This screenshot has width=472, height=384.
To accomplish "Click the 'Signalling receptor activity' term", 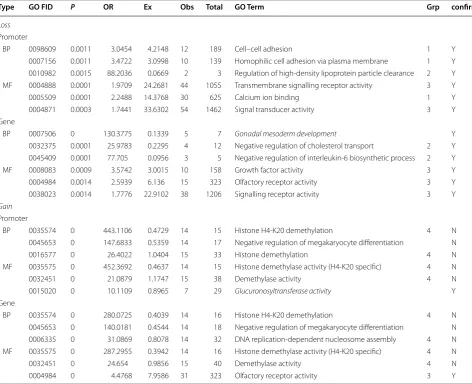I will 277,194.
